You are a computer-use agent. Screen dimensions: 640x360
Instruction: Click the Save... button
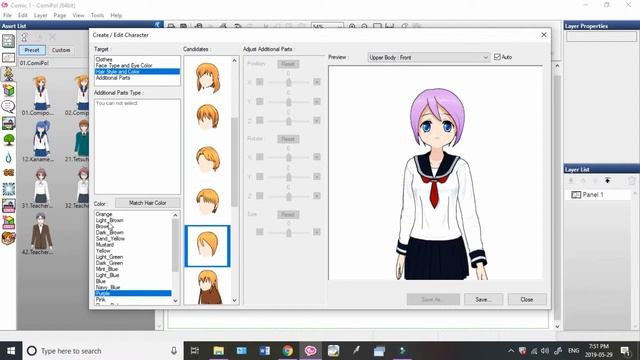pyautogui.click(x=483, y=299)
